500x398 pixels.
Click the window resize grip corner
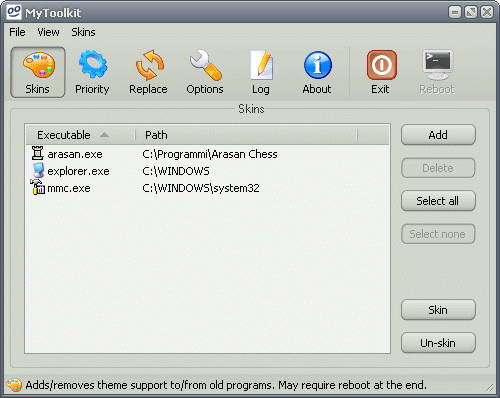[491, 387]
